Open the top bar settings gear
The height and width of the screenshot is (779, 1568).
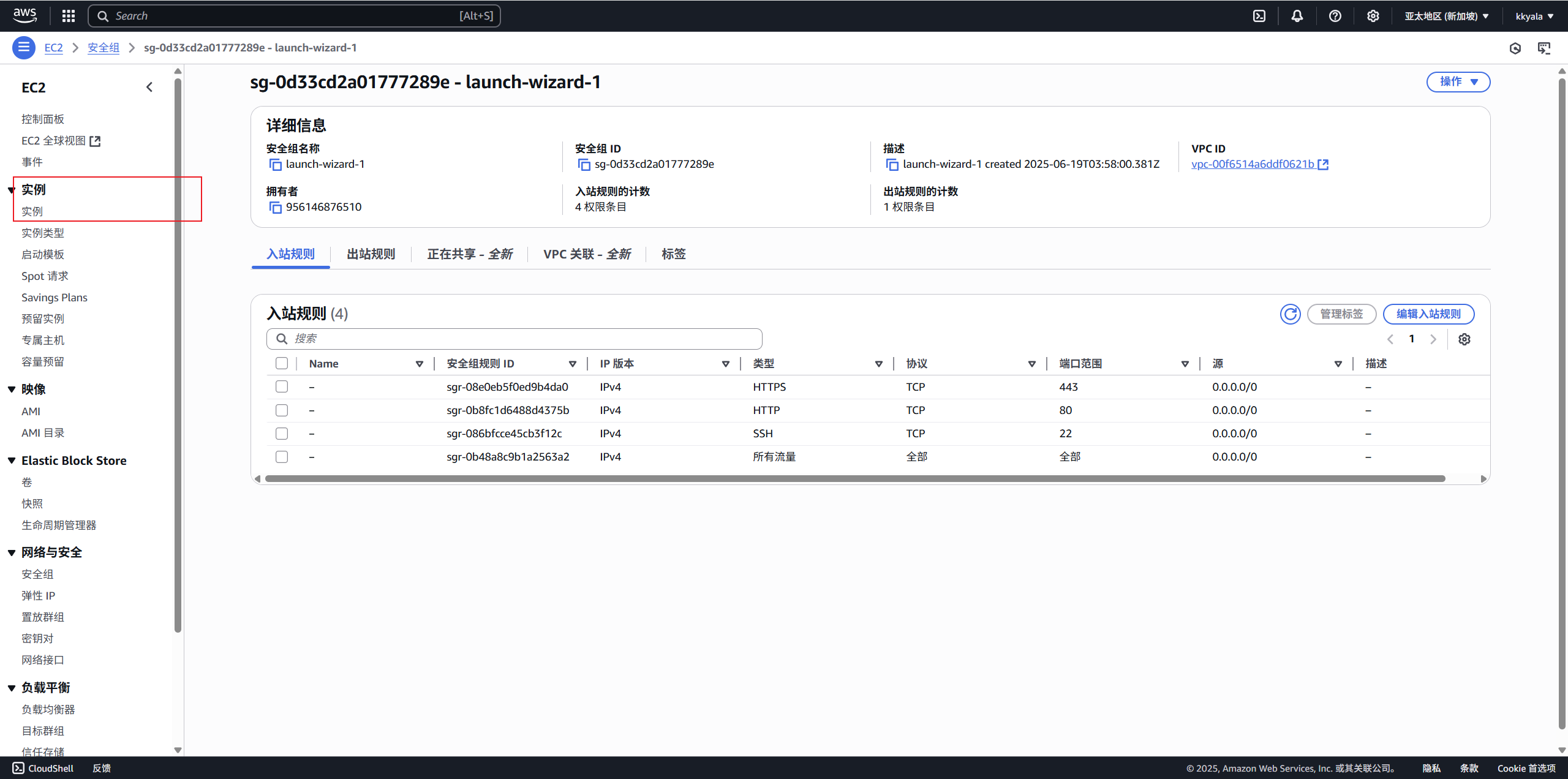point(1373,16)
